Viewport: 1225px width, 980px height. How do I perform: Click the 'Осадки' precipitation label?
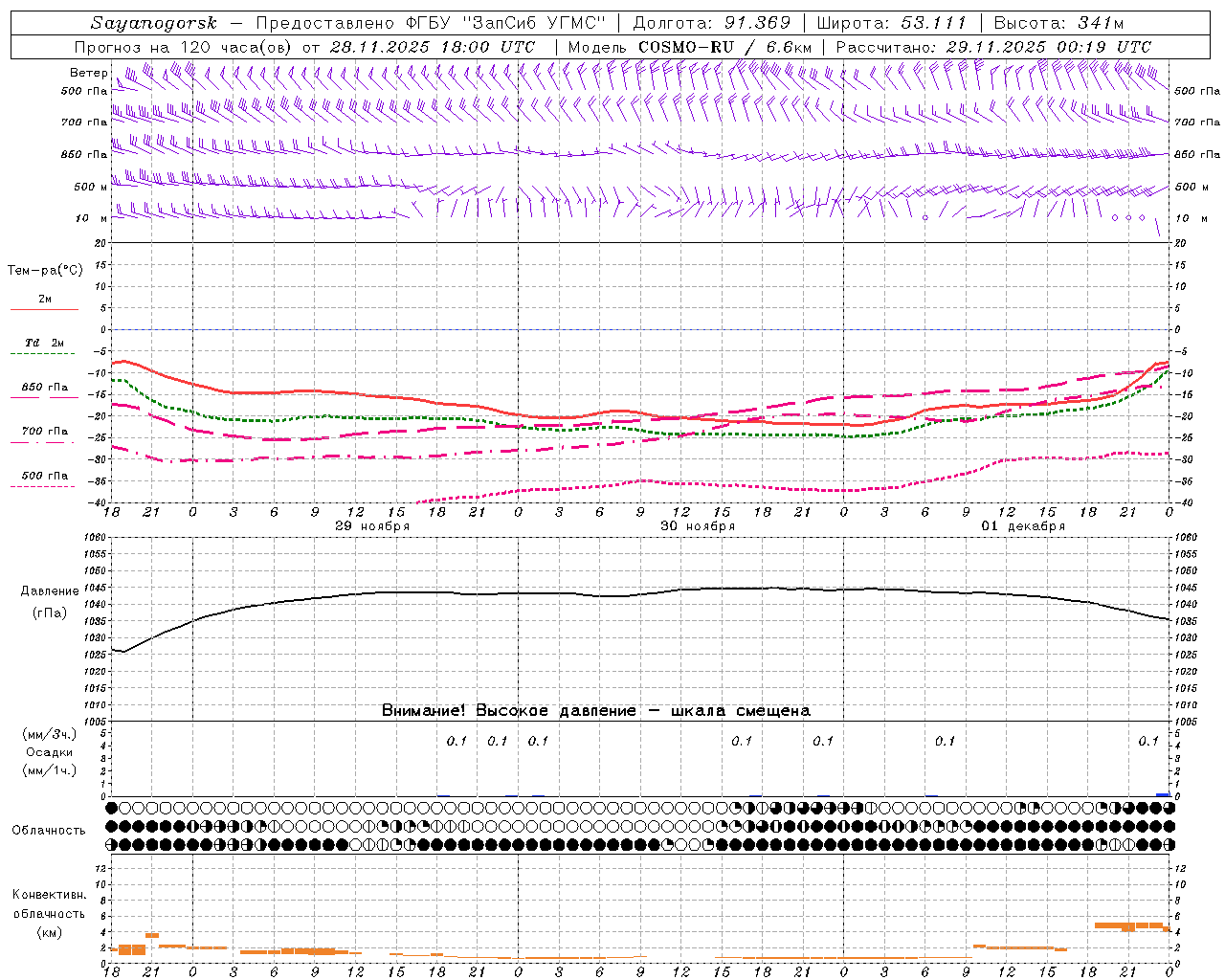[50, 752]
